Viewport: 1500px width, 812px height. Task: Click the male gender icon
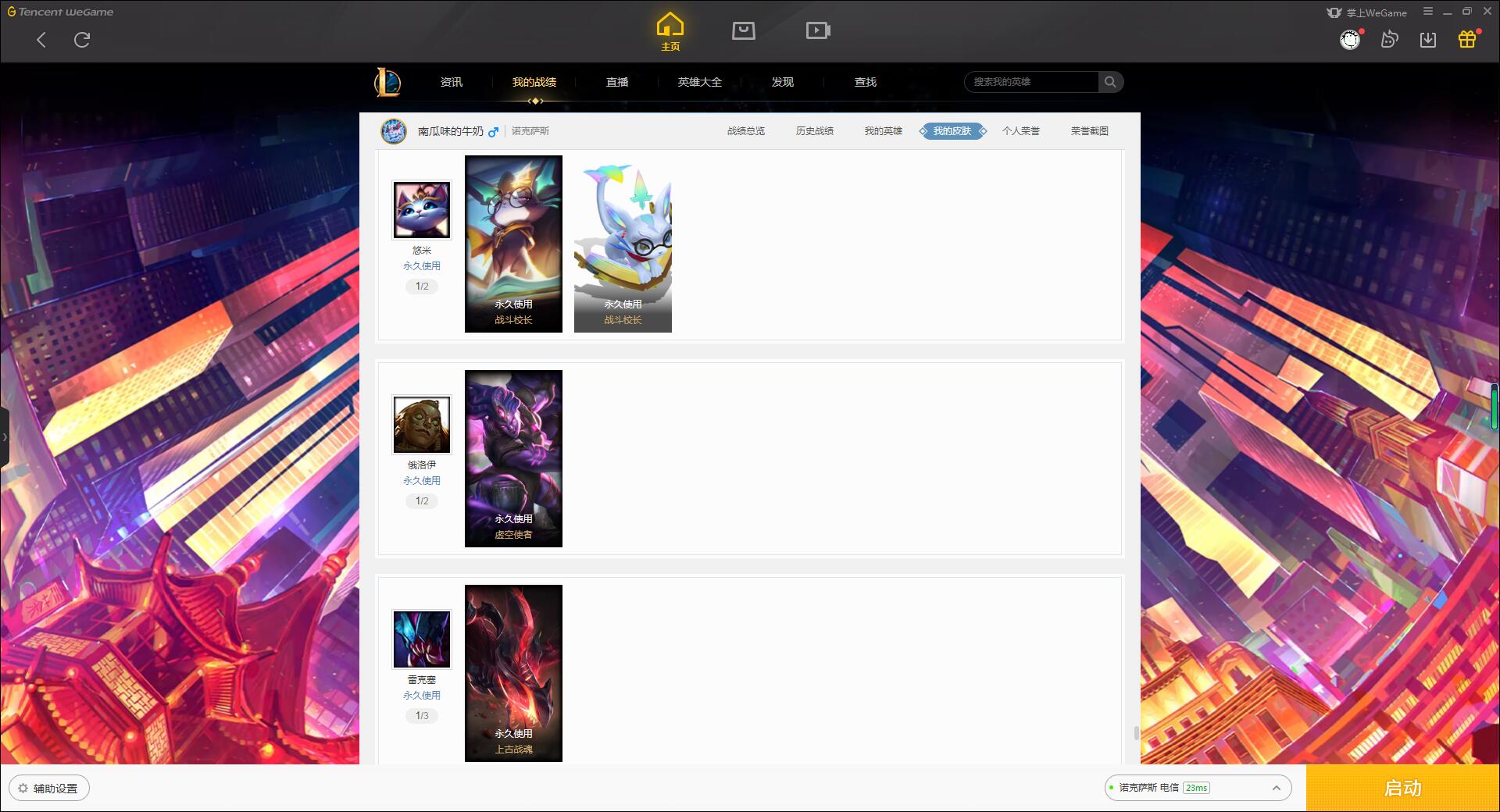(x=493, y=132)
